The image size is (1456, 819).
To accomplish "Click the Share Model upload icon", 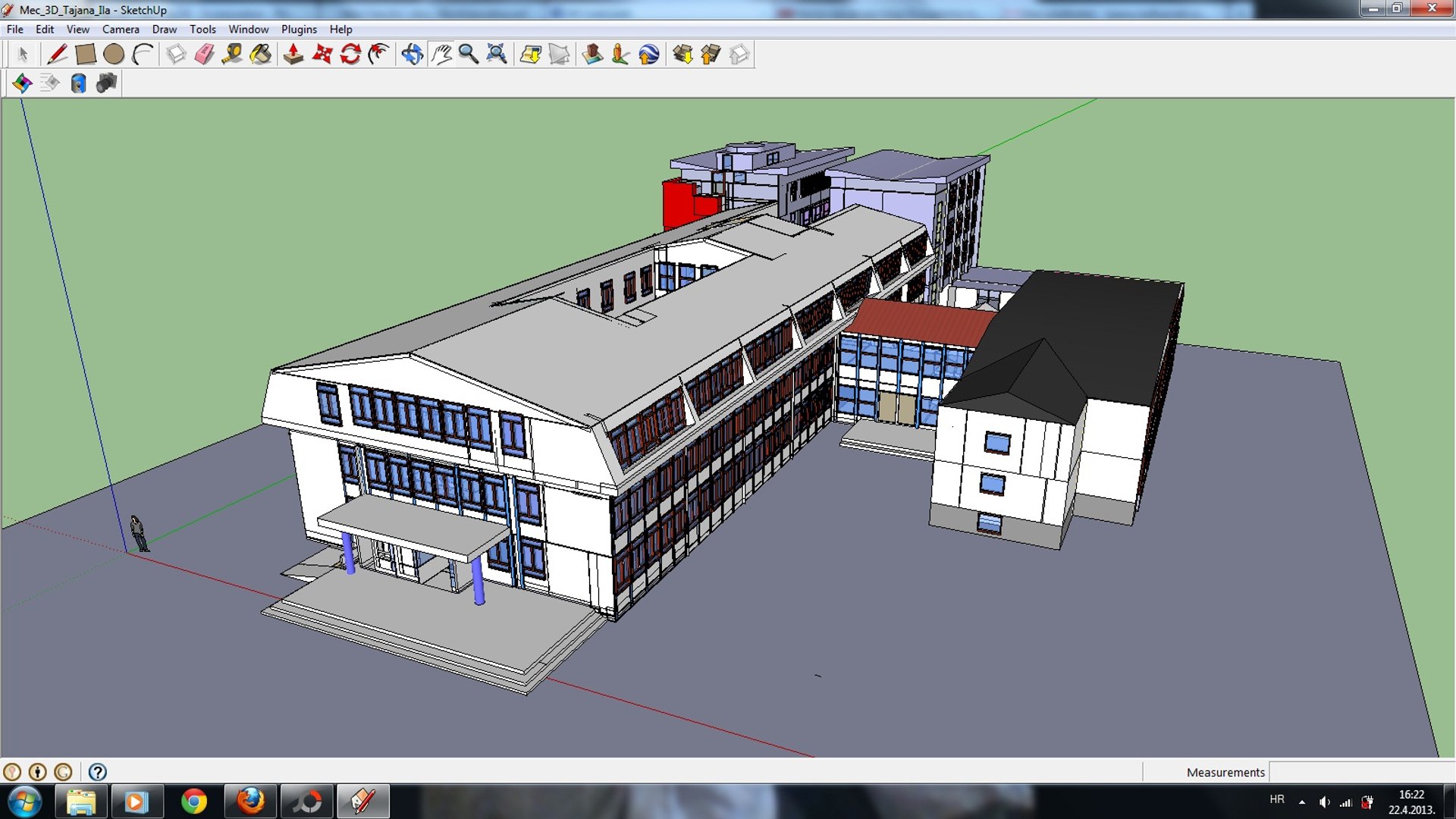I will (711, 55).
